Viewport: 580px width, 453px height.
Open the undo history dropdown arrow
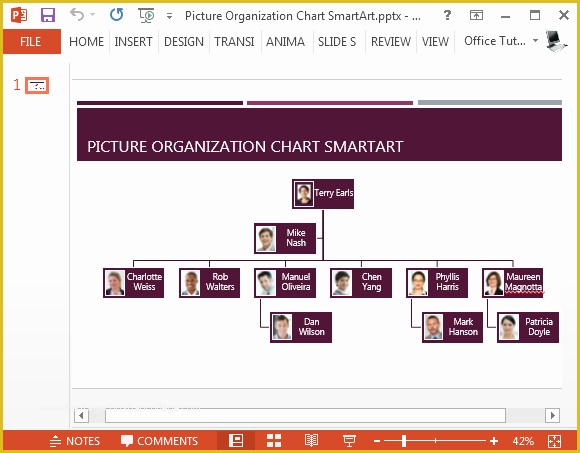[x=92, y=15]
